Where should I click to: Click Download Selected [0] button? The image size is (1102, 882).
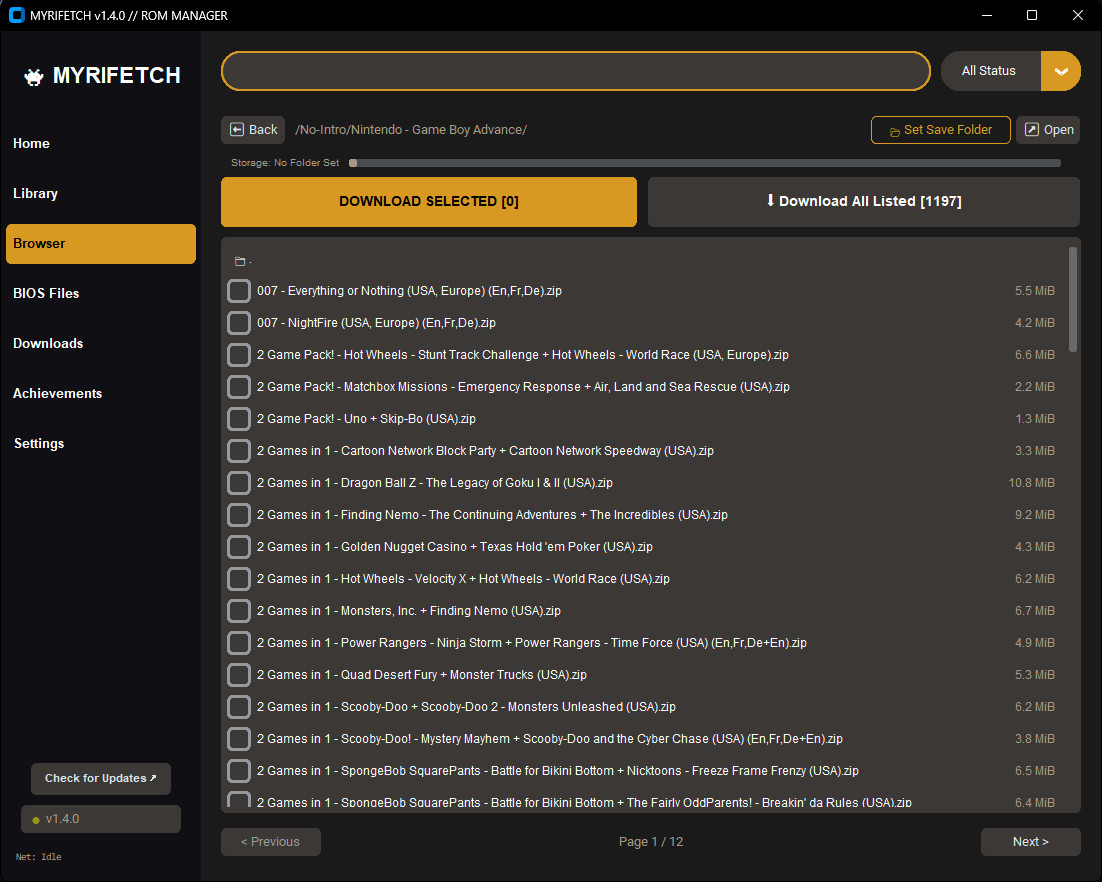coord(429,202)
